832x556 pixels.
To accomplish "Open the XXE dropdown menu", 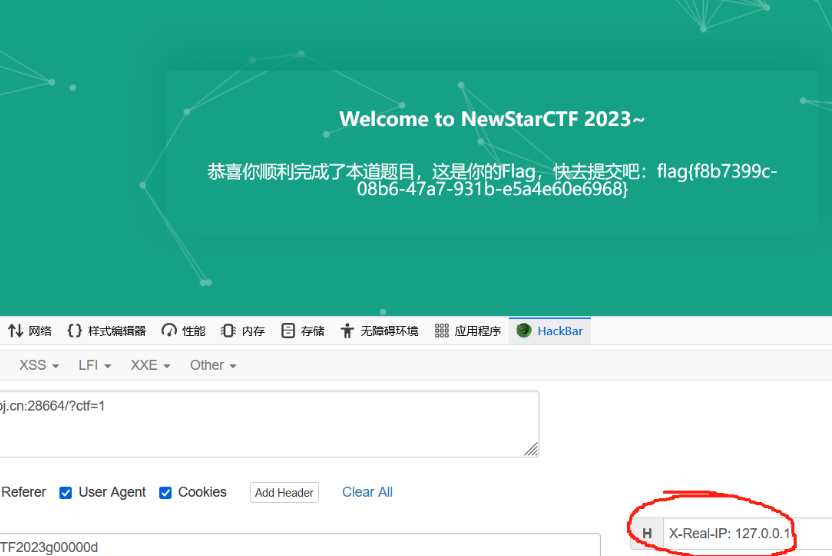I will pyautogui.click(x=150, y=365).
